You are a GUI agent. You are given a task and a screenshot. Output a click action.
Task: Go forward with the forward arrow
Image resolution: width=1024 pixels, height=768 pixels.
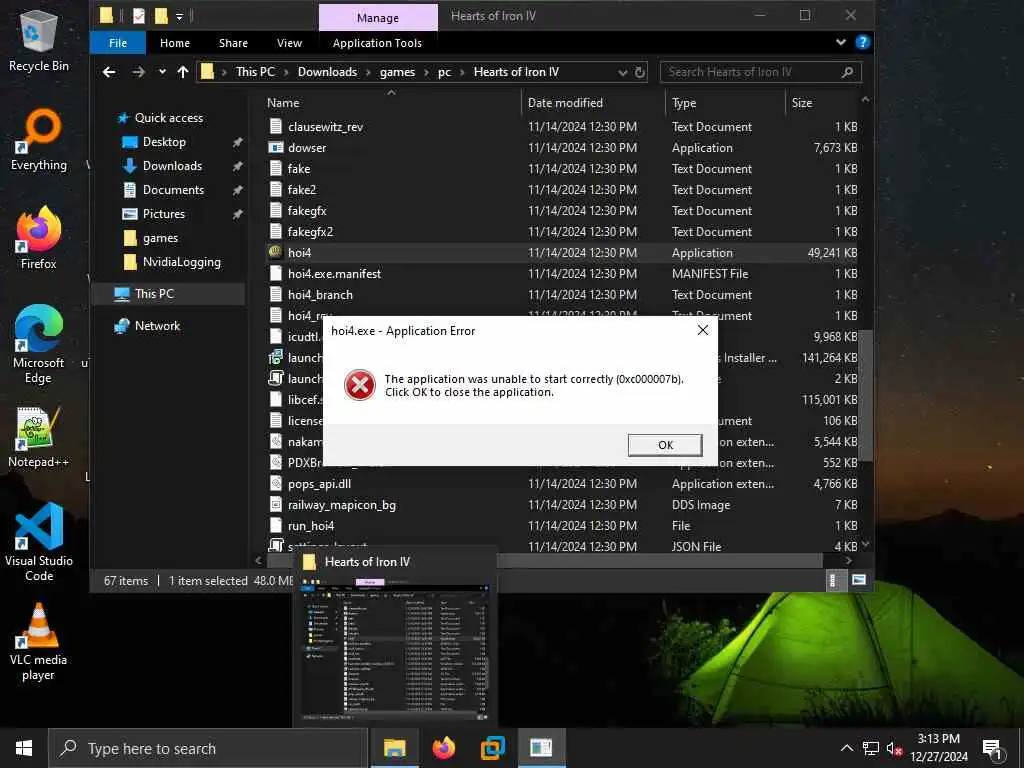pos(138,72)
